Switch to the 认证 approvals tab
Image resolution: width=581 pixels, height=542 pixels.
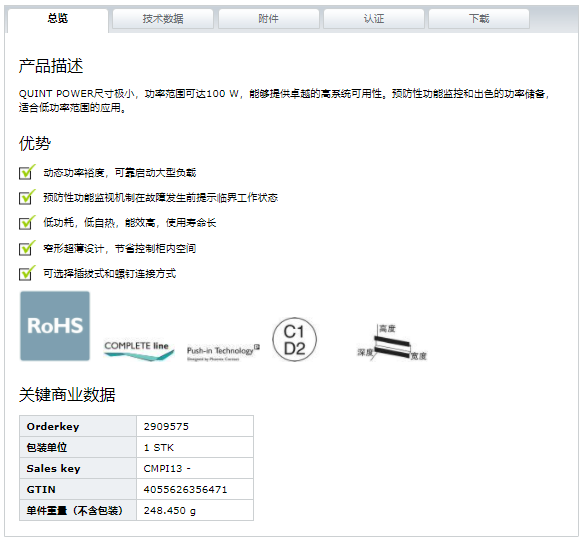(374, 19)
